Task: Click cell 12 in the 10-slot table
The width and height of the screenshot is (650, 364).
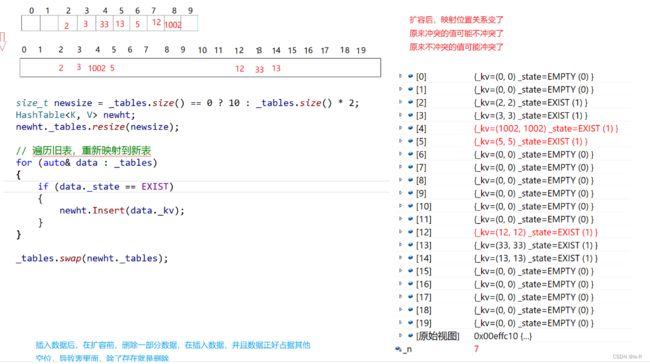Action: tap(156, 22)
